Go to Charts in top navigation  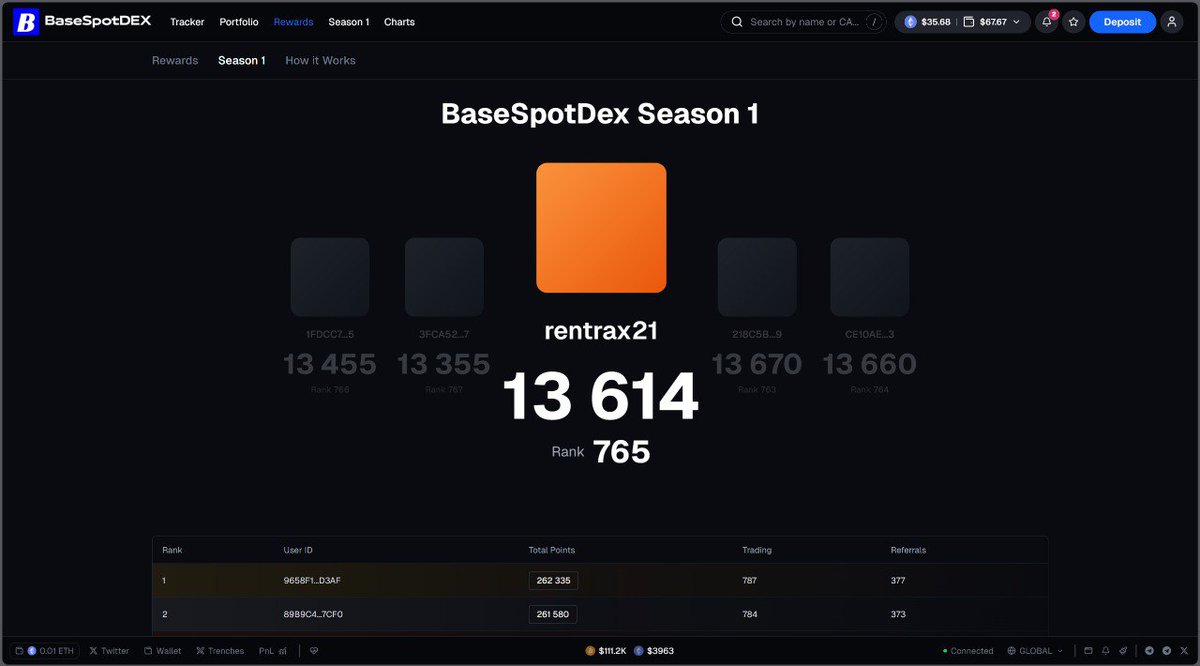399,22
